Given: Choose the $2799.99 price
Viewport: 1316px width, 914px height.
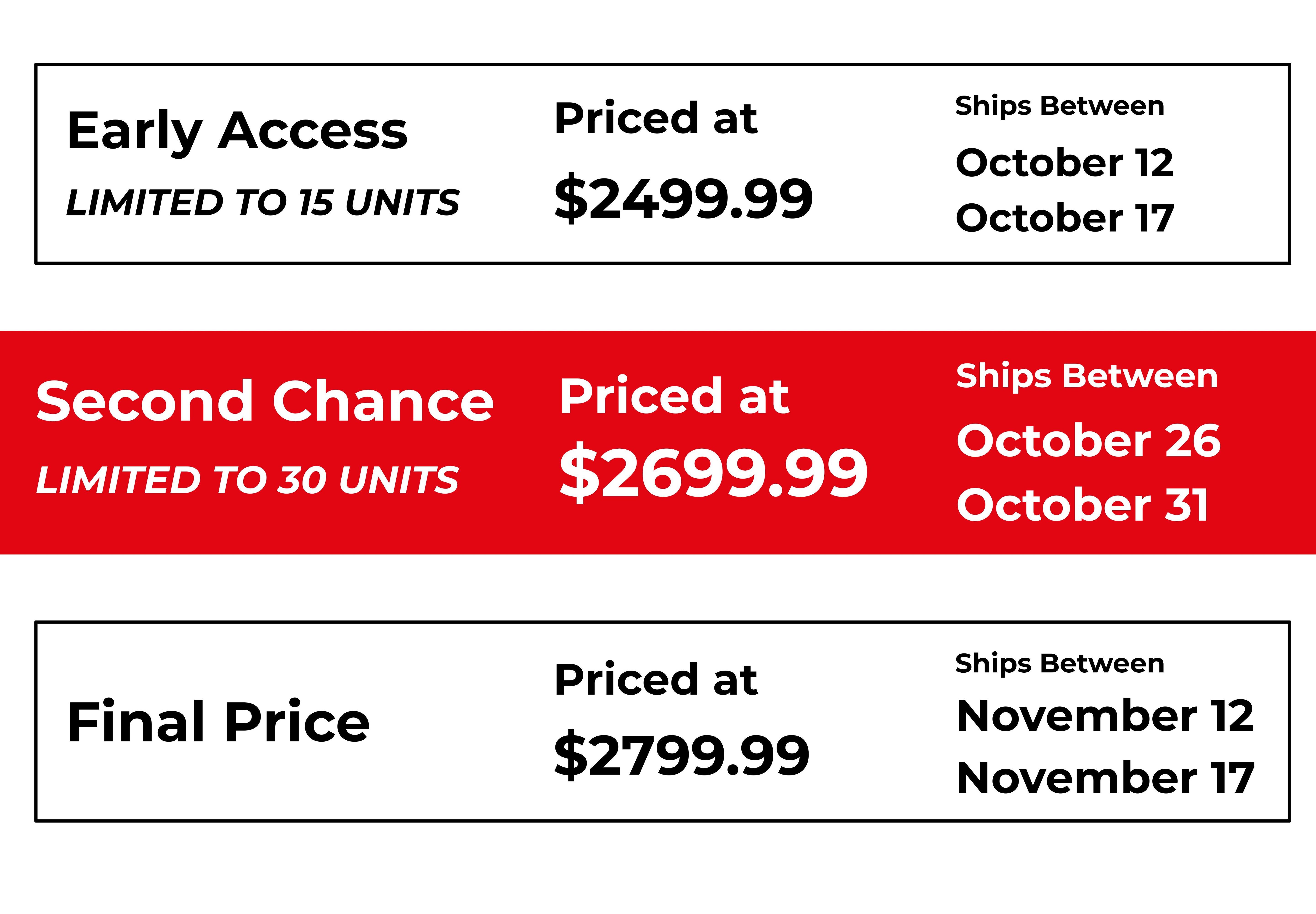Looking at the screenshot, I should click(x=682, y=756).
